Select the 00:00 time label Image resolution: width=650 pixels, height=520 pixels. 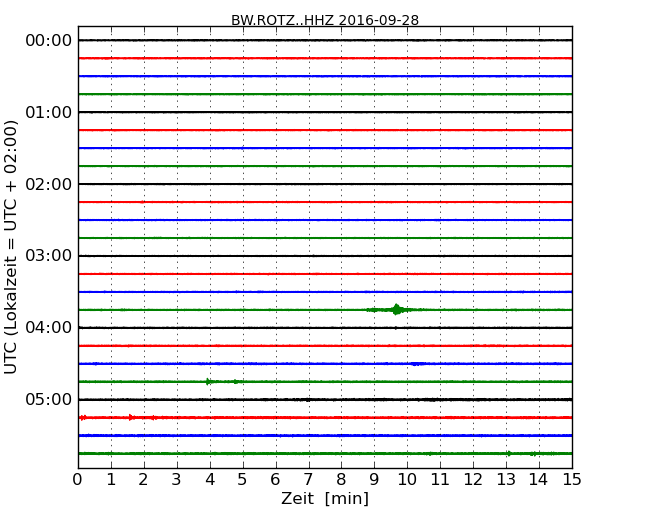(x=49, y=41)
